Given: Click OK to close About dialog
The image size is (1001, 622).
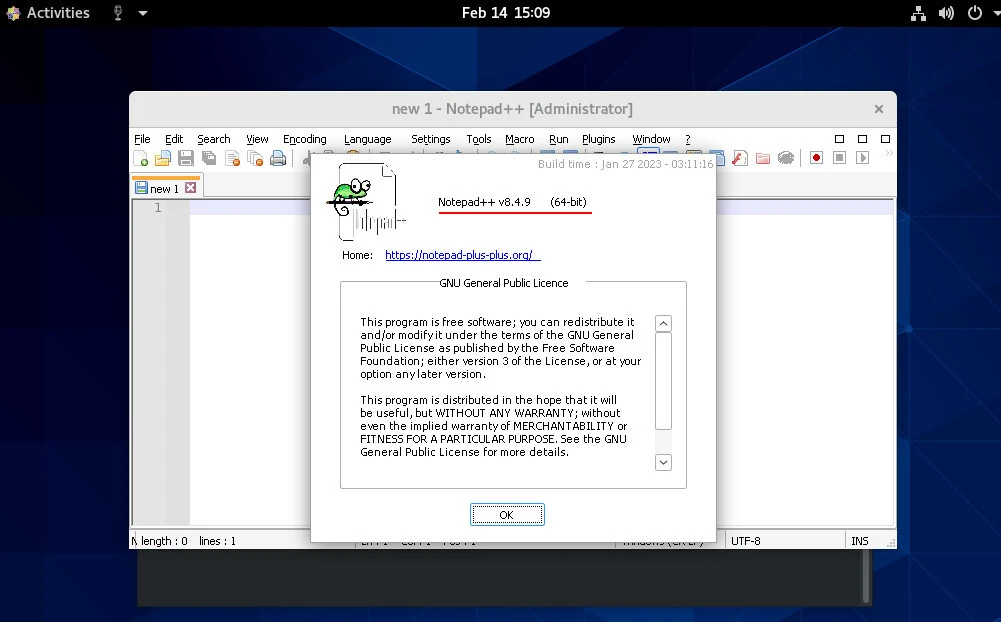Looking at the screenshot, I should tap(507, 514).
